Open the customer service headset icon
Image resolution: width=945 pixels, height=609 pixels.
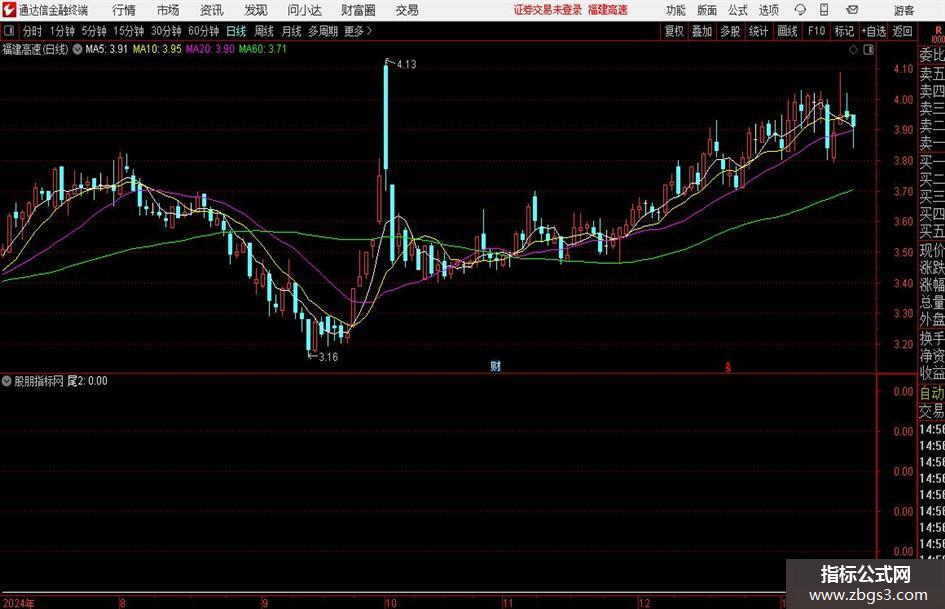tap(800, 10)
